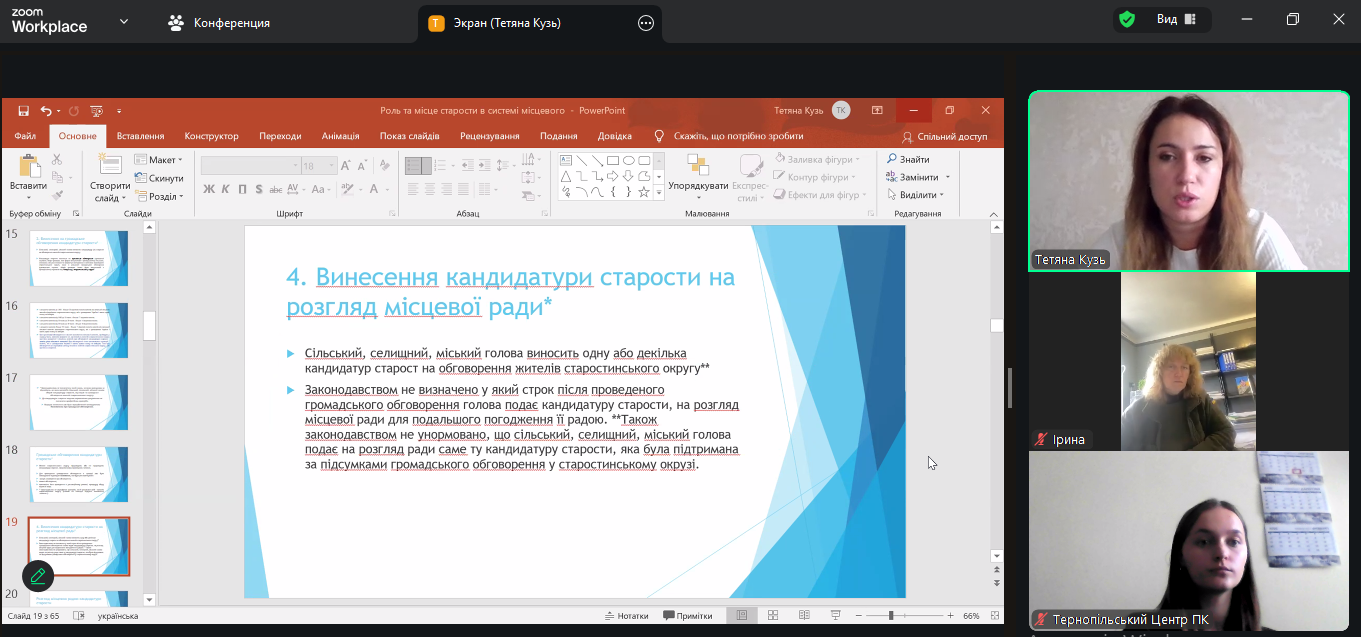Start slideshow from status bar icon

[835, 616]
